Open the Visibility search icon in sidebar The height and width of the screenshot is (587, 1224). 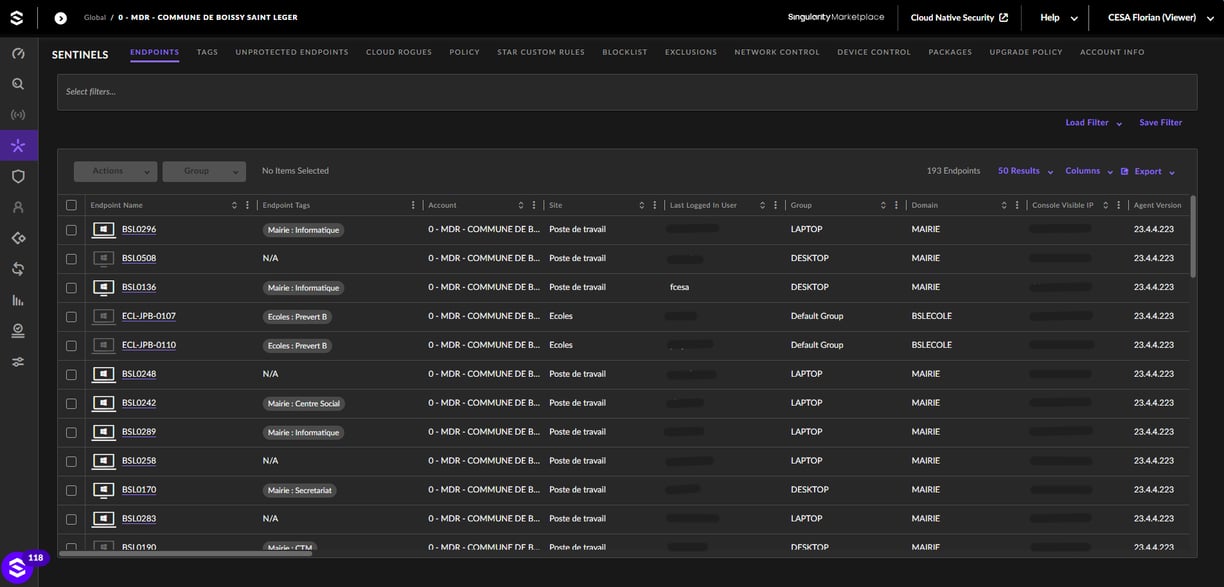click(18, 84)
